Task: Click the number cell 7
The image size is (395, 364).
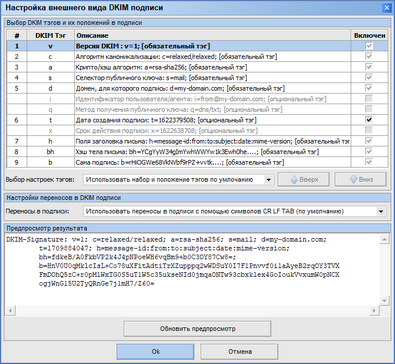Action: [x=17, y=141]
